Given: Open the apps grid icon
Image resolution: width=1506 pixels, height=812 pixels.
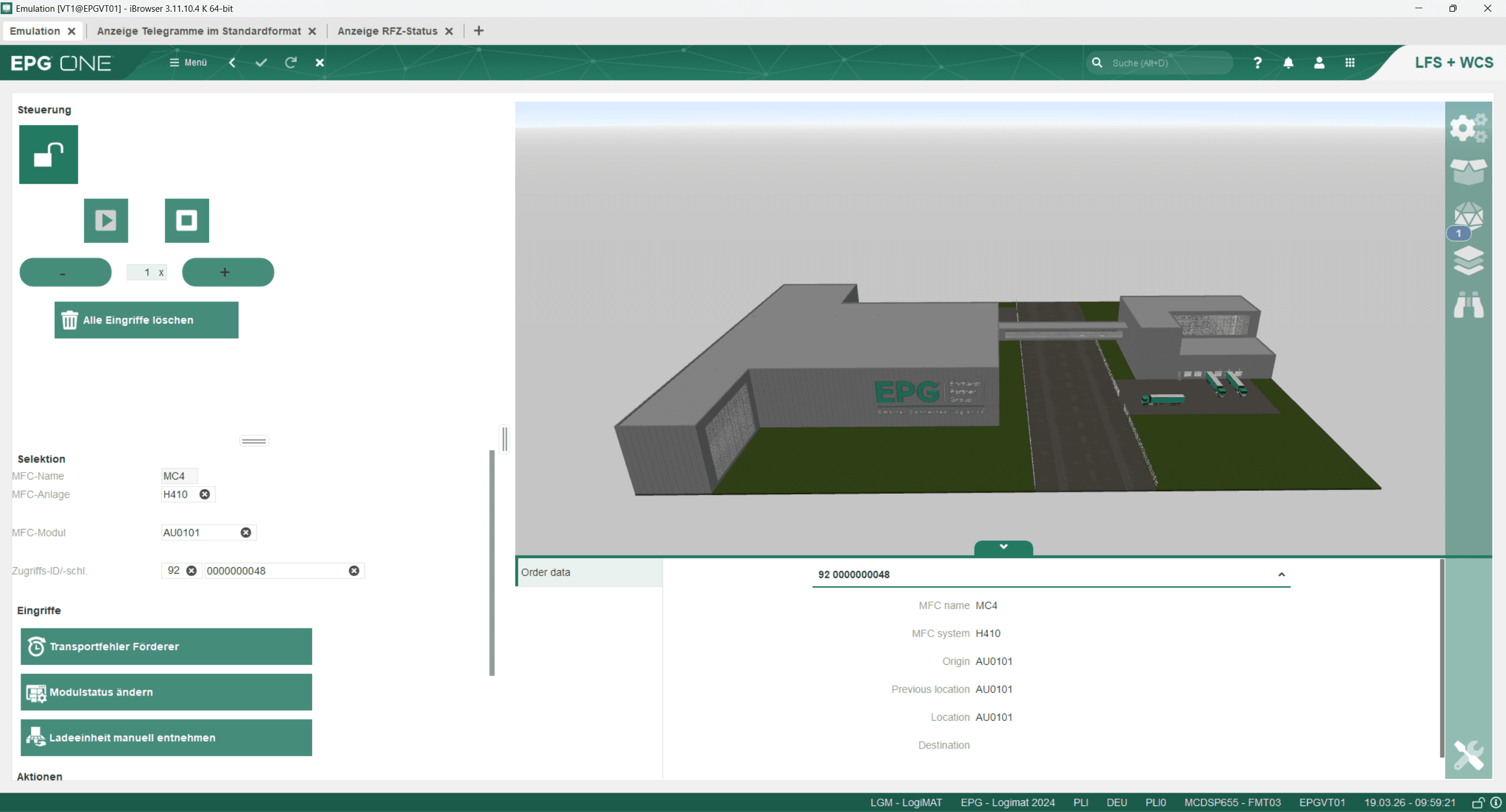Looking at the screenshot, I should pos(1350,62).
